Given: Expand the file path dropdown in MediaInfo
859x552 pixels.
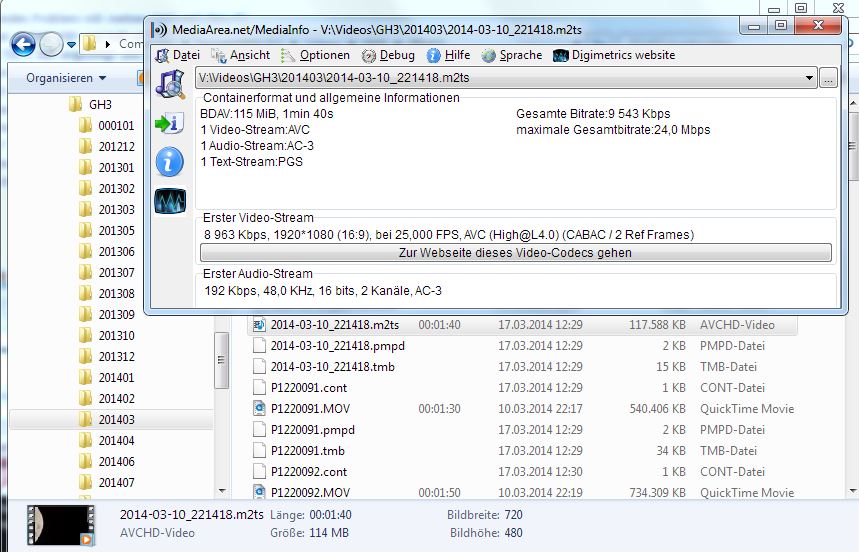Looking at the screenshot, I should (809, 78).
